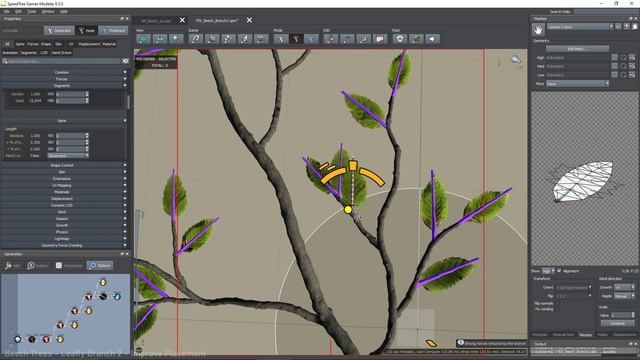Screen dimensions: 640x360
Task: Click the properties search field
Action: (x=63, y=61)
